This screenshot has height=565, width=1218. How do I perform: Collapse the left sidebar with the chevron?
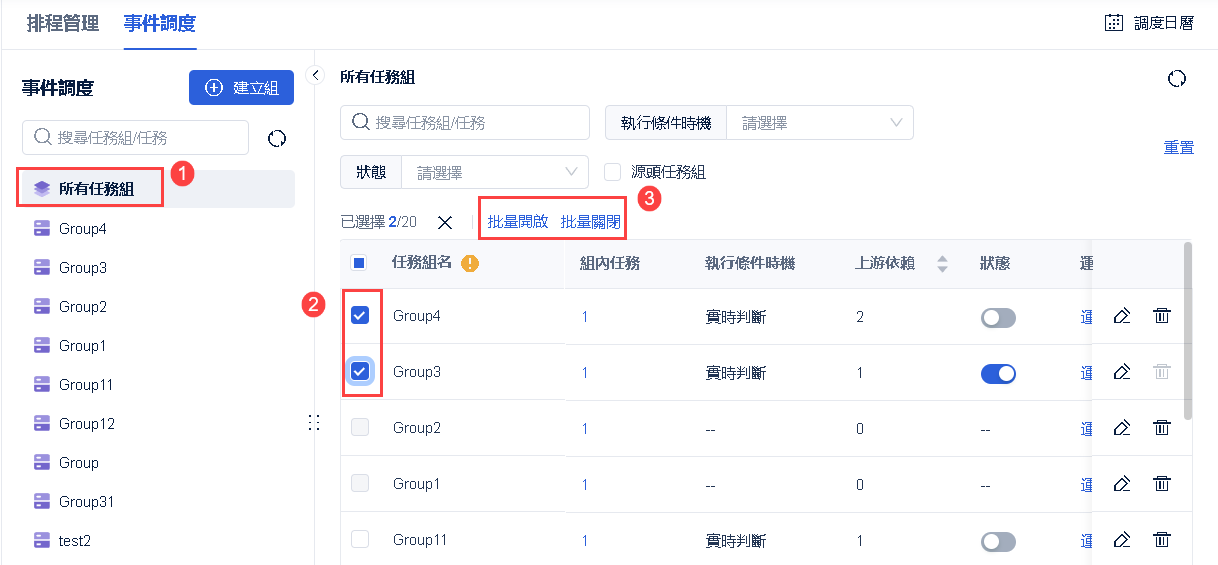click(315, 75)
